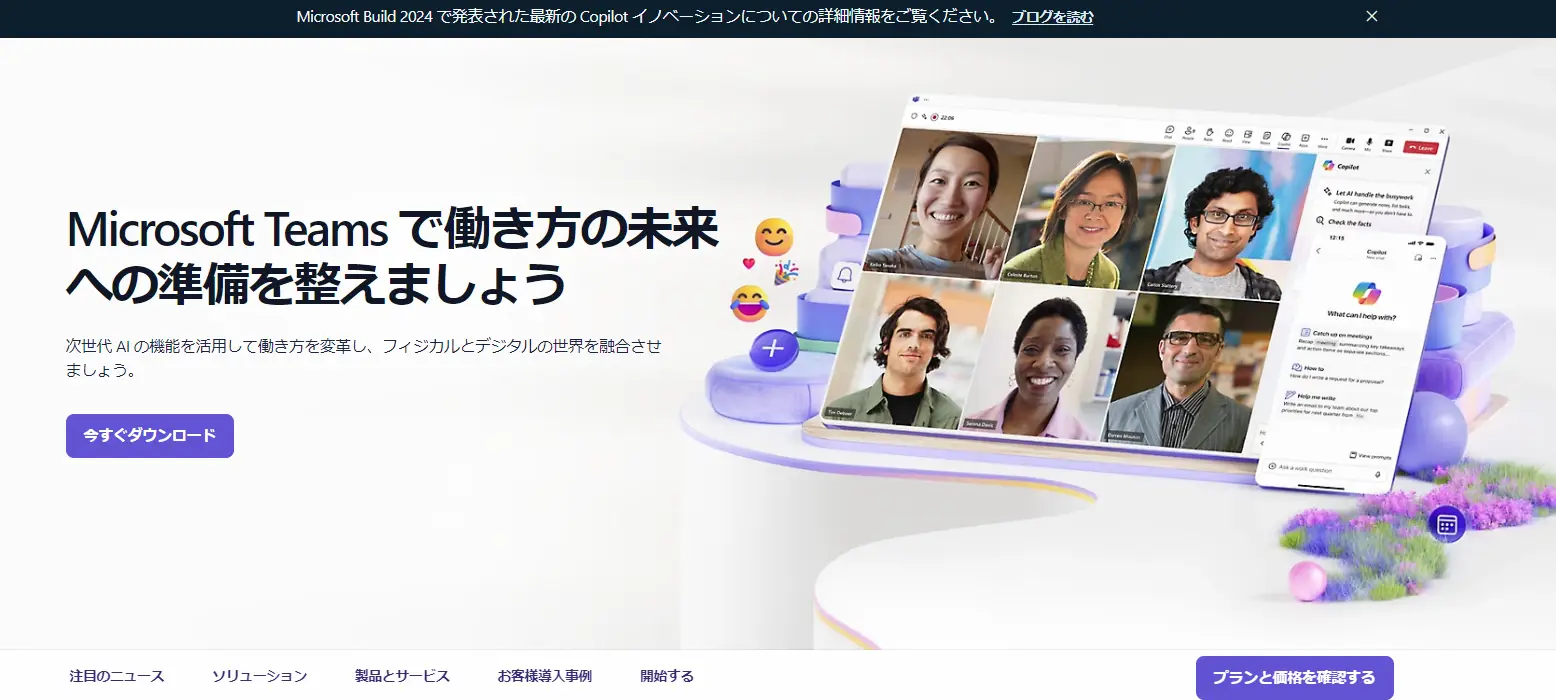
Task: Open the "ブログを読む" link in the banner
Action: click(x=1052, y=17)
